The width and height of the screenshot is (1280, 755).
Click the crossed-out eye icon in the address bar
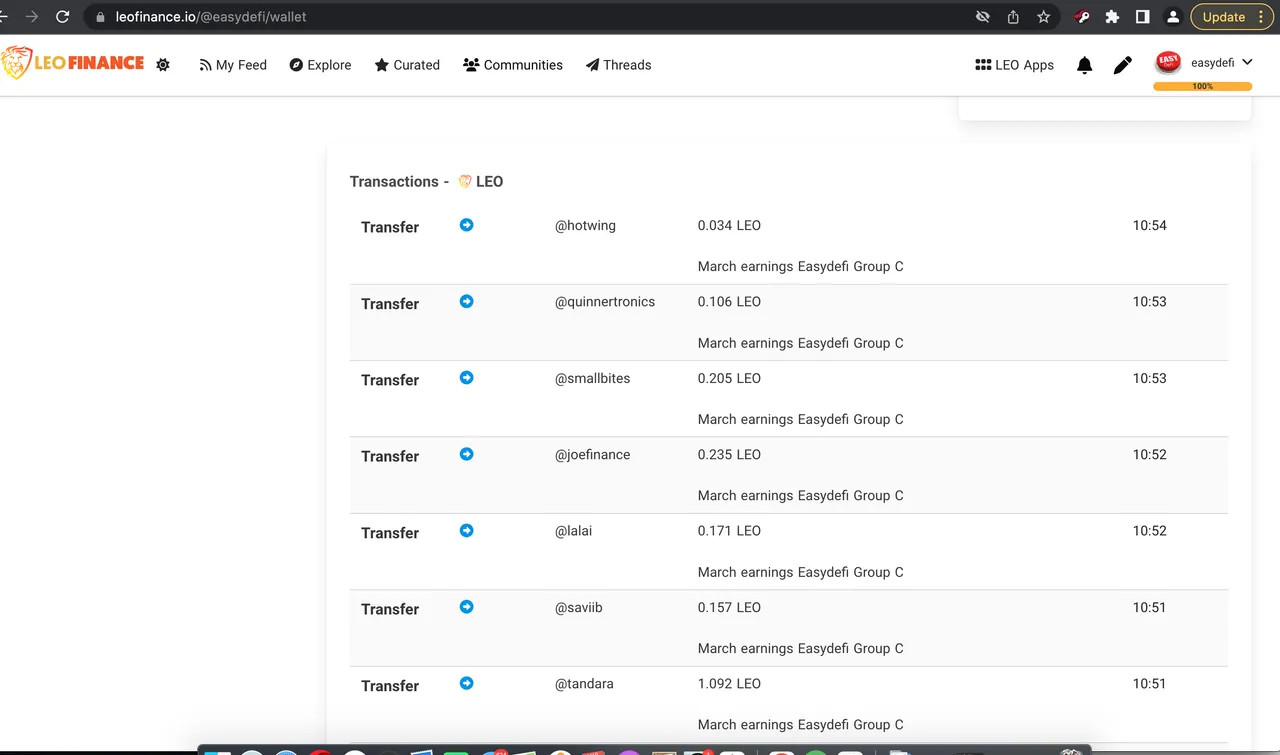(x=983, y=17)
